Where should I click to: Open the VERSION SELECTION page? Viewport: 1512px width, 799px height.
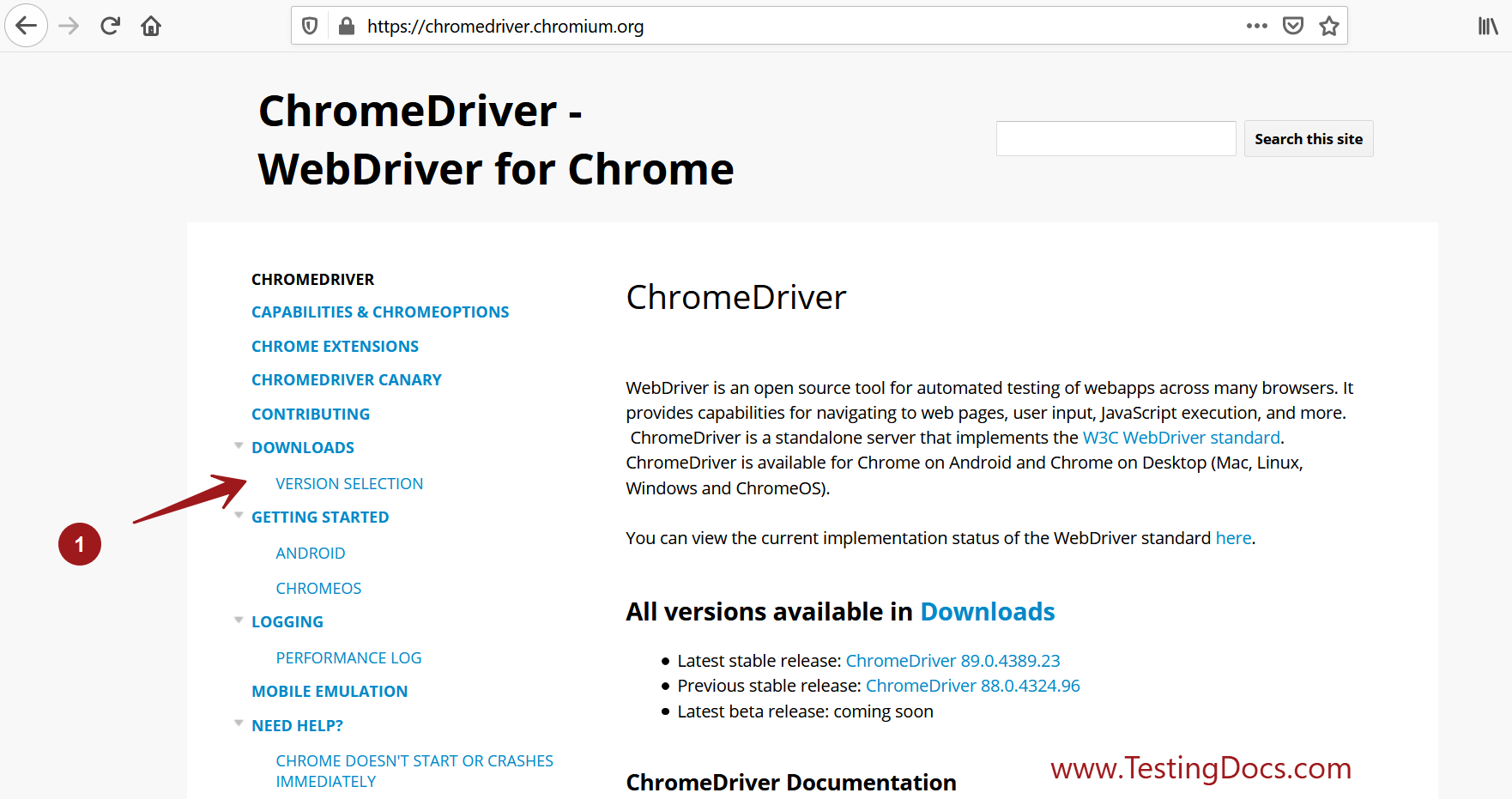tap(349, 483)
